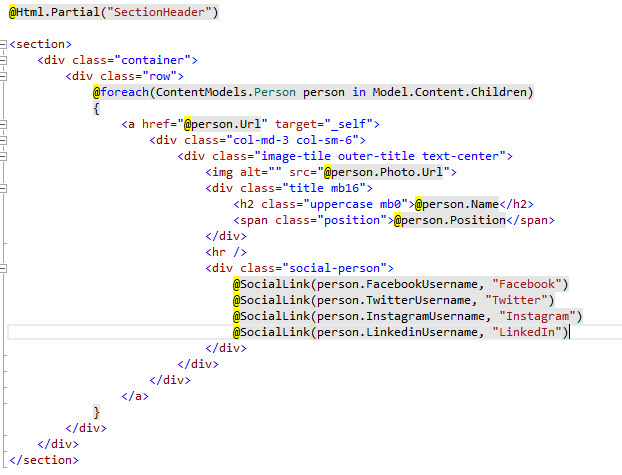Collapse the div class="container" block
The height and width of the screenshot is (475, 622).
coord(3,60)
